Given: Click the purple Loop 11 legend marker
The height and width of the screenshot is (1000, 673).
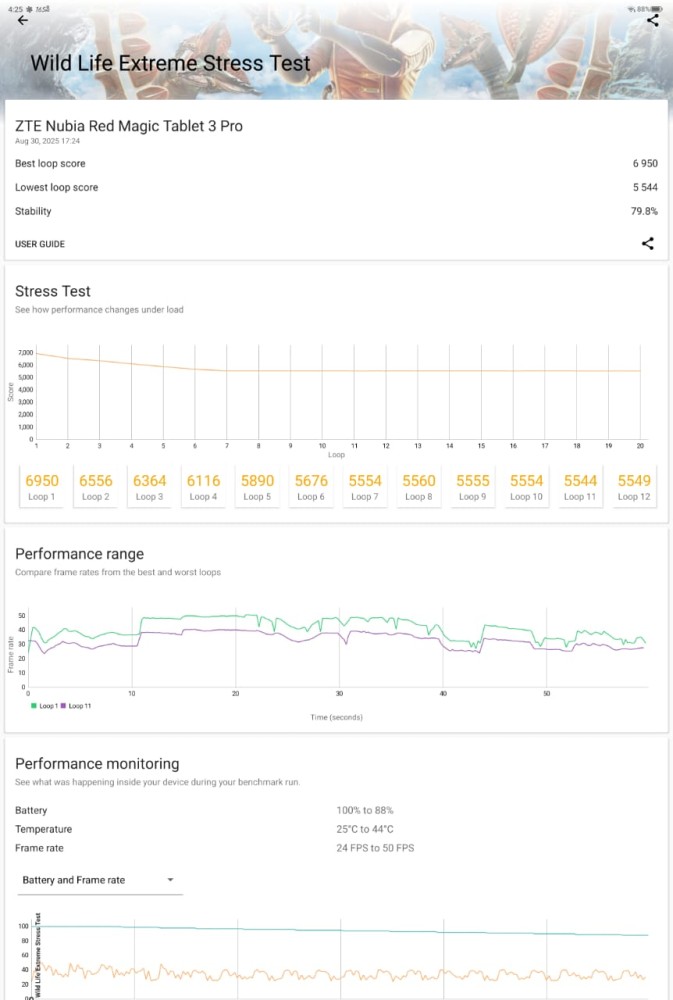Looking at the screenshot, I should (x=63, y=706).
